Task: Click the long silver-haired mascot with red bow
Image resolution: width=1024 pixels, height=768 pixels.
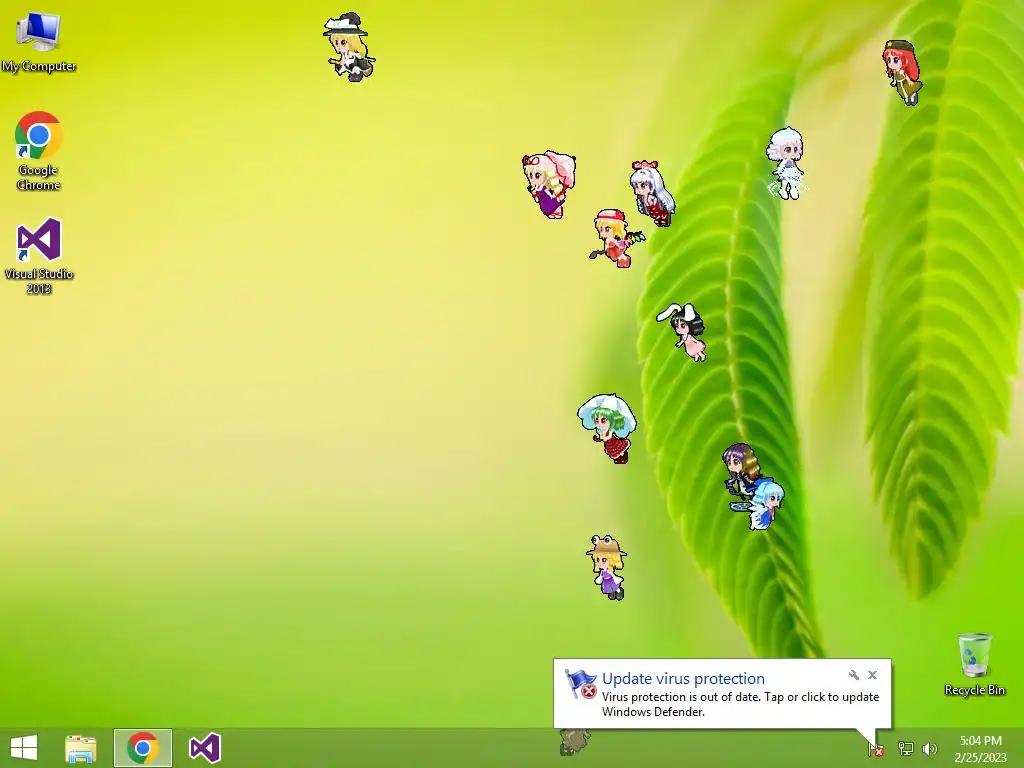Action: click(x=652, y=193)
